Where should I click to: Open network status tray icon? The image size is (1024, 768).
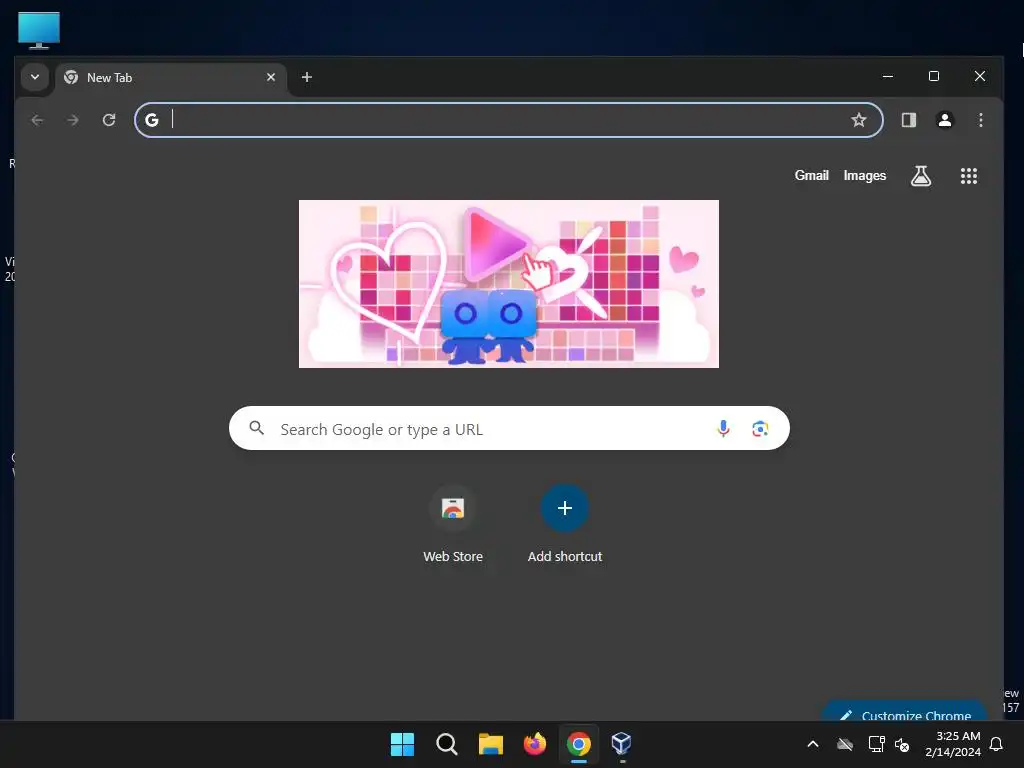click(x=876, y=744)
